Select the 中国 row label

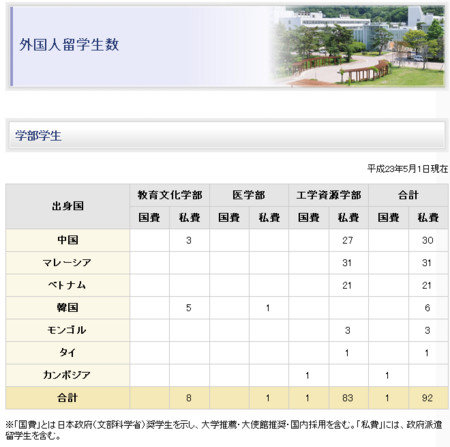point(68,240)
